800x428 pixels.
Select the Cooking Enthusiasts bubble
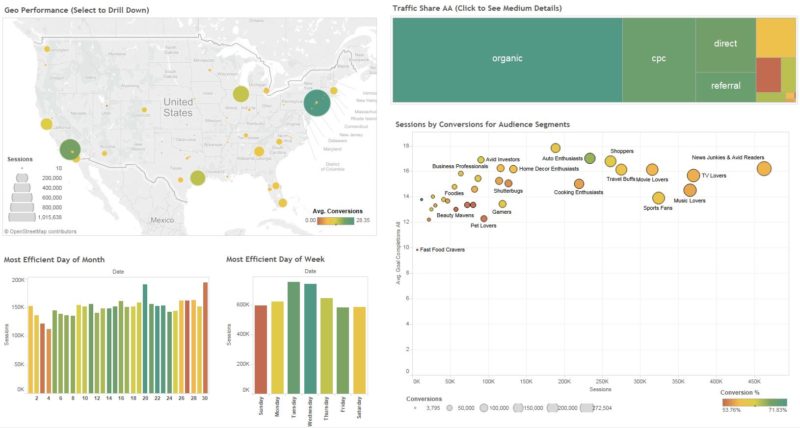[579, 184]
